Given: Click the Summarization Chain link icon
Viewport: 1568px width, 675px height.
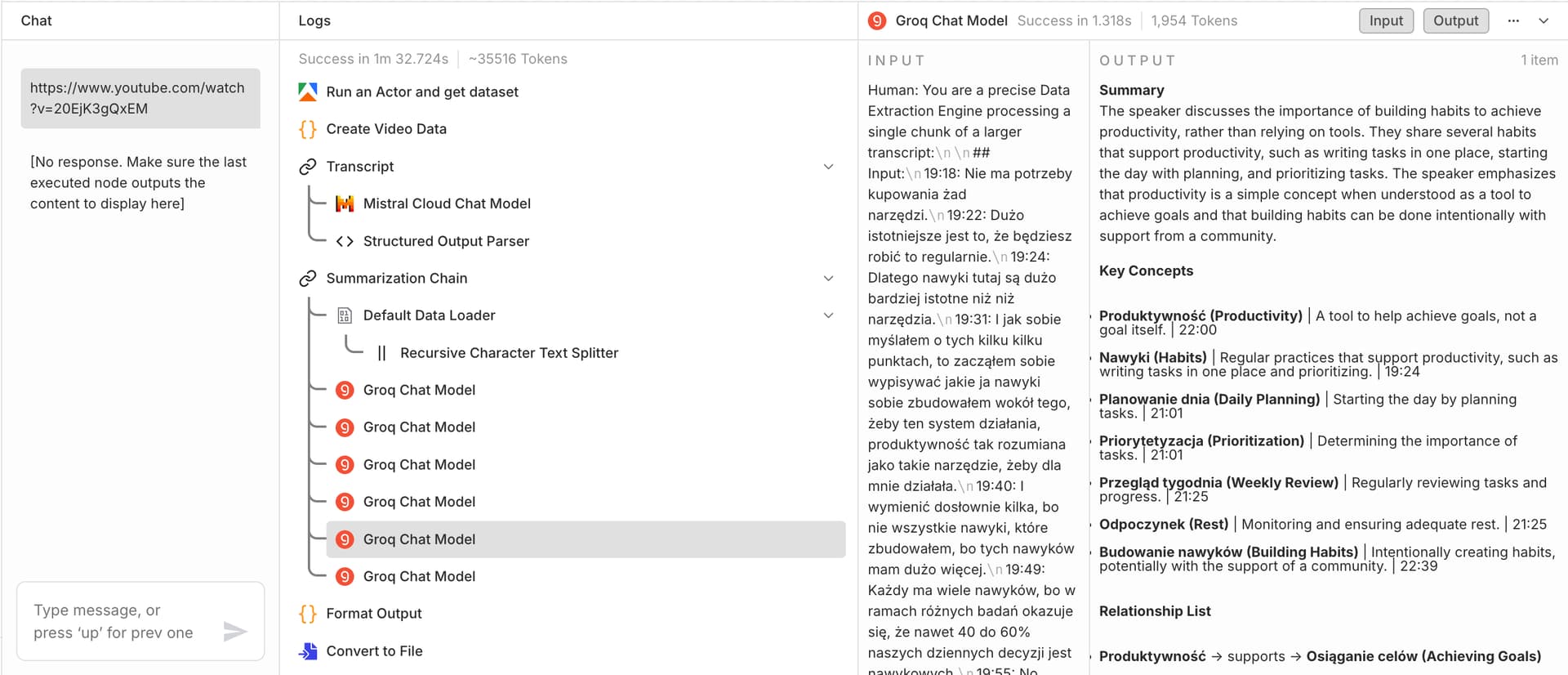Looking at the screenshot, I should pyautogui.click(x=308, y=279).
